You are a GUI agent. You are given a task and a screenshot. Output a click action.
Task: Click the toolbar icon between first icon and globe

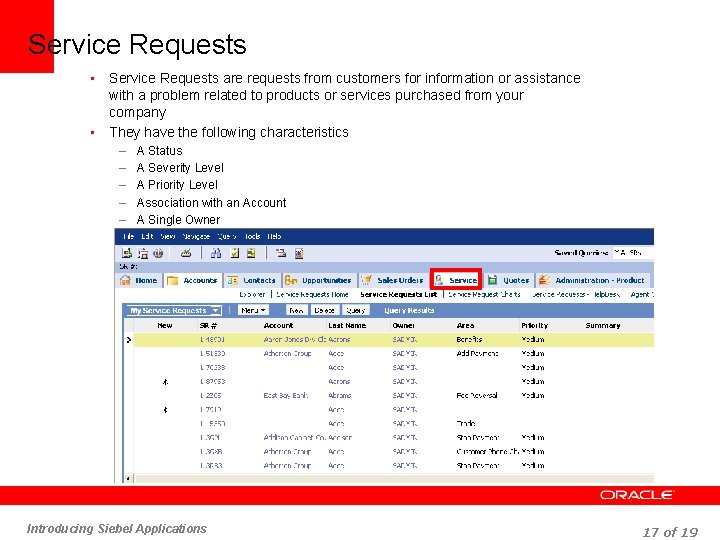(x=143, y=253)
